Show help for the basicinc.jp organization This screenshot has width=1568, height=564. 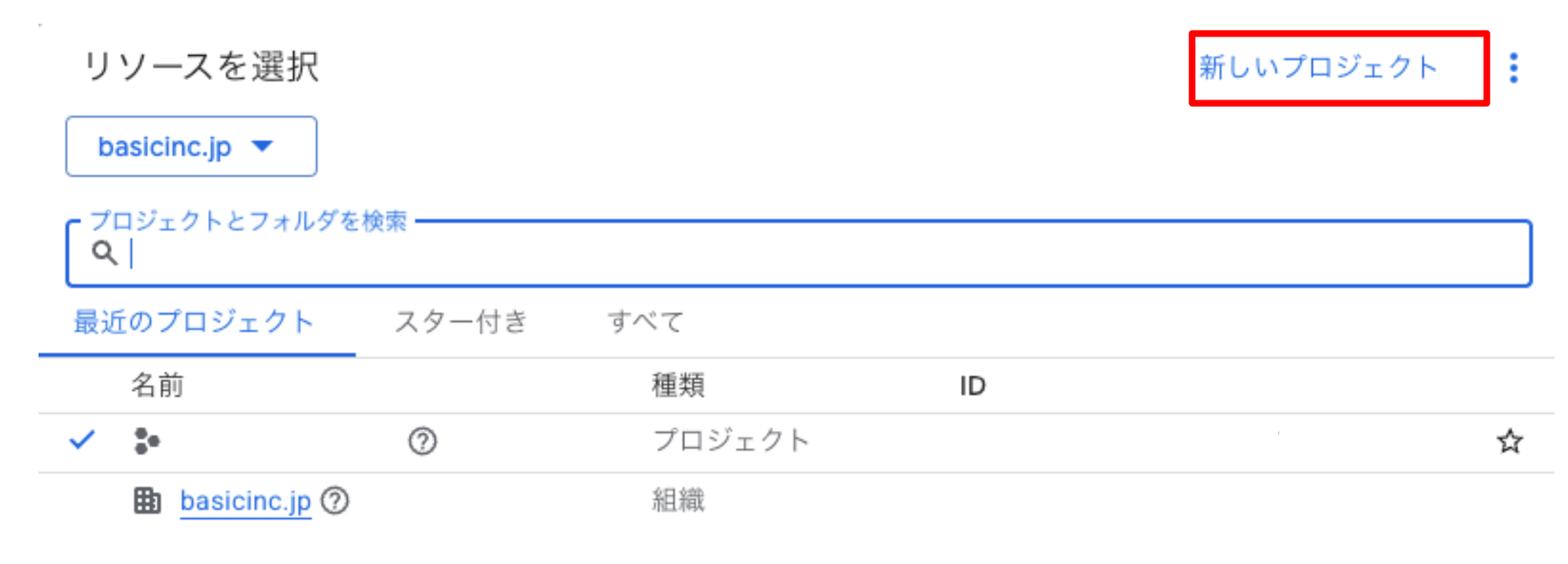[335, 501]
